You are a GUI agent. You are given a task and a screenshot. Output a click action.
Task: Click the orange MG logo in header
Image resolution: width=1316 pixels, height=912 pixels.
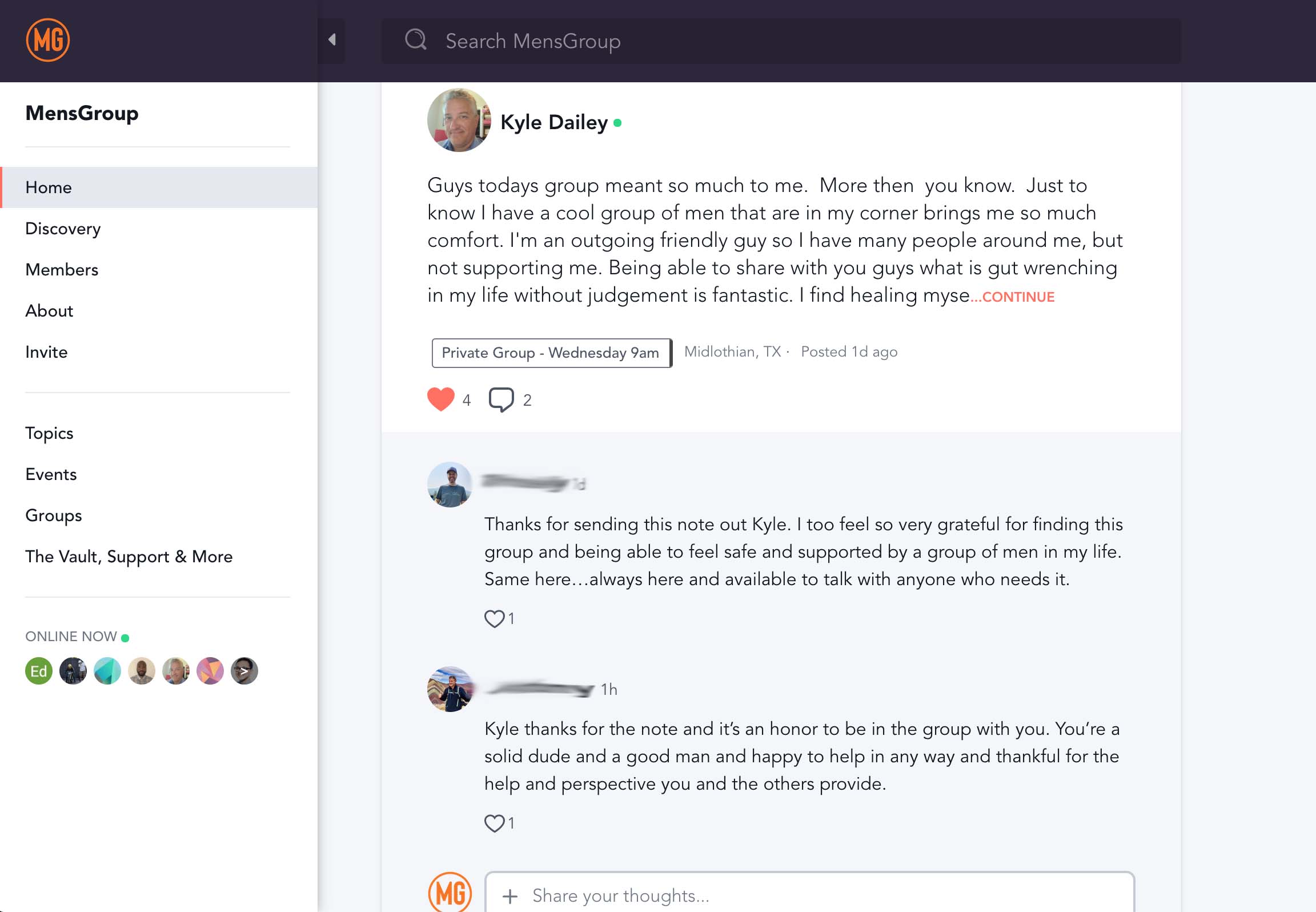(48, 40)
